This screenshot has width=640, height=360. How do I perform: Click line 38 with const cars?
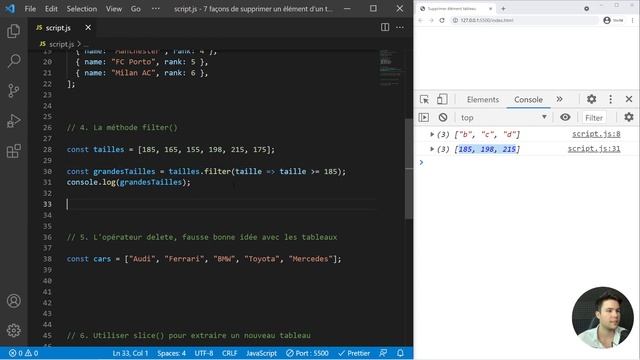(x=204, y=259)
